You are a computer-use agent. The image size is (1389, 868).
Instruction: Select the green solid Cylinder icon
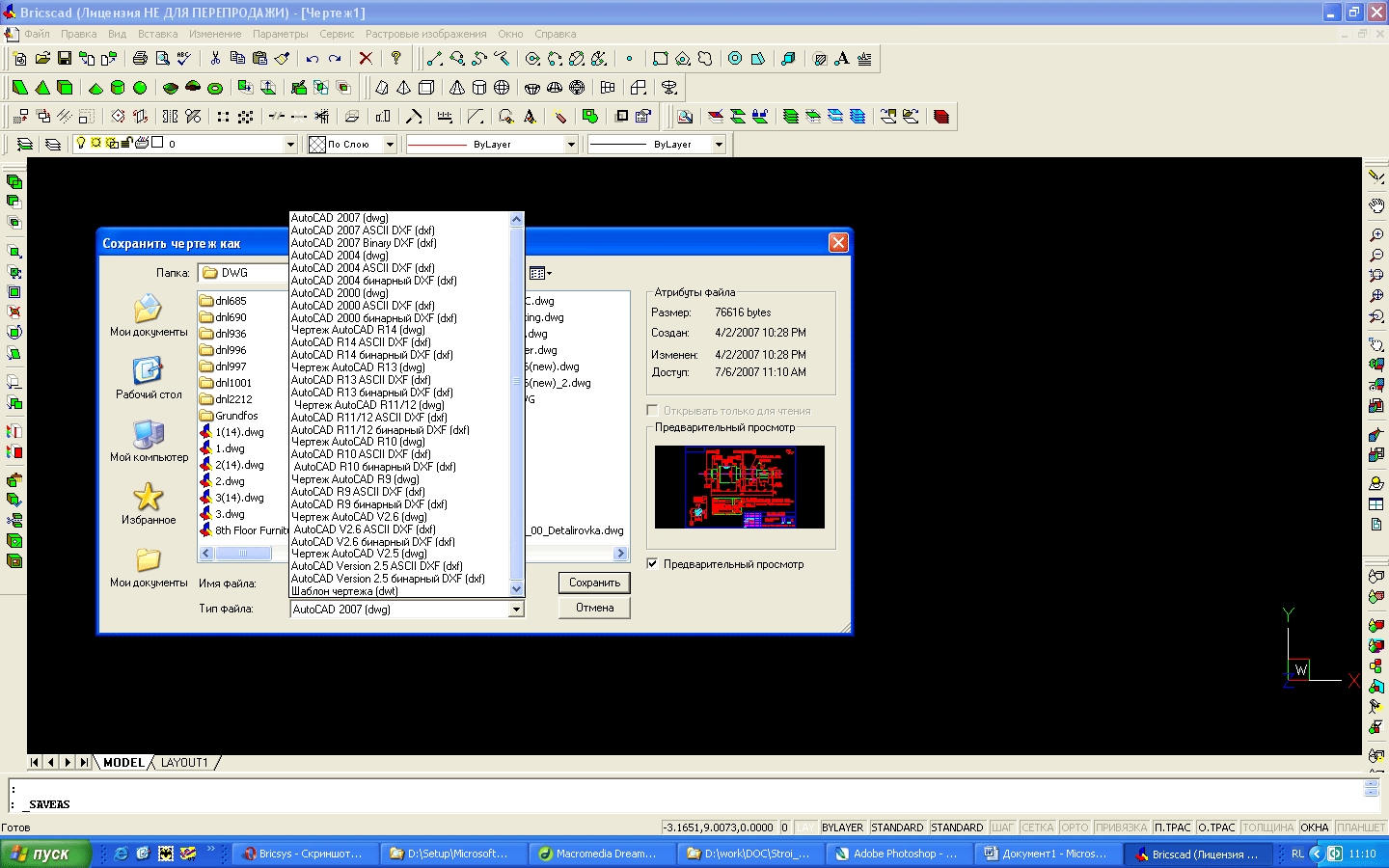(x=118, y=88)
